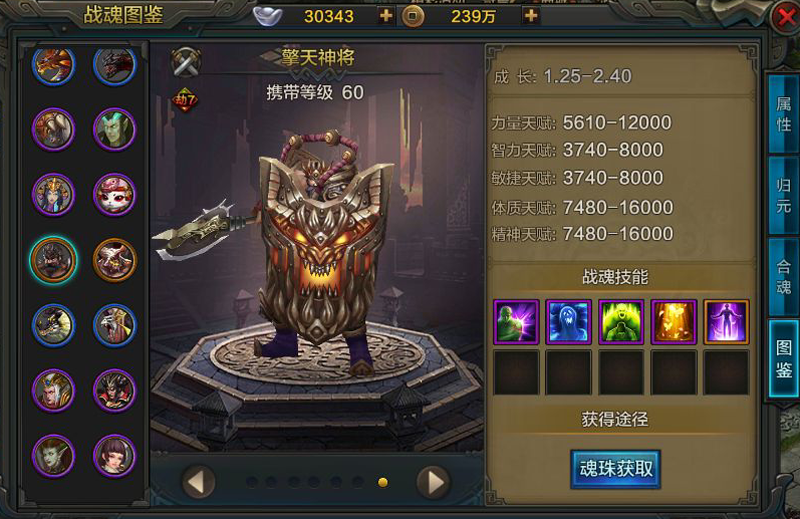Close the 战魂图鉴 window

(x=785, y=18)
